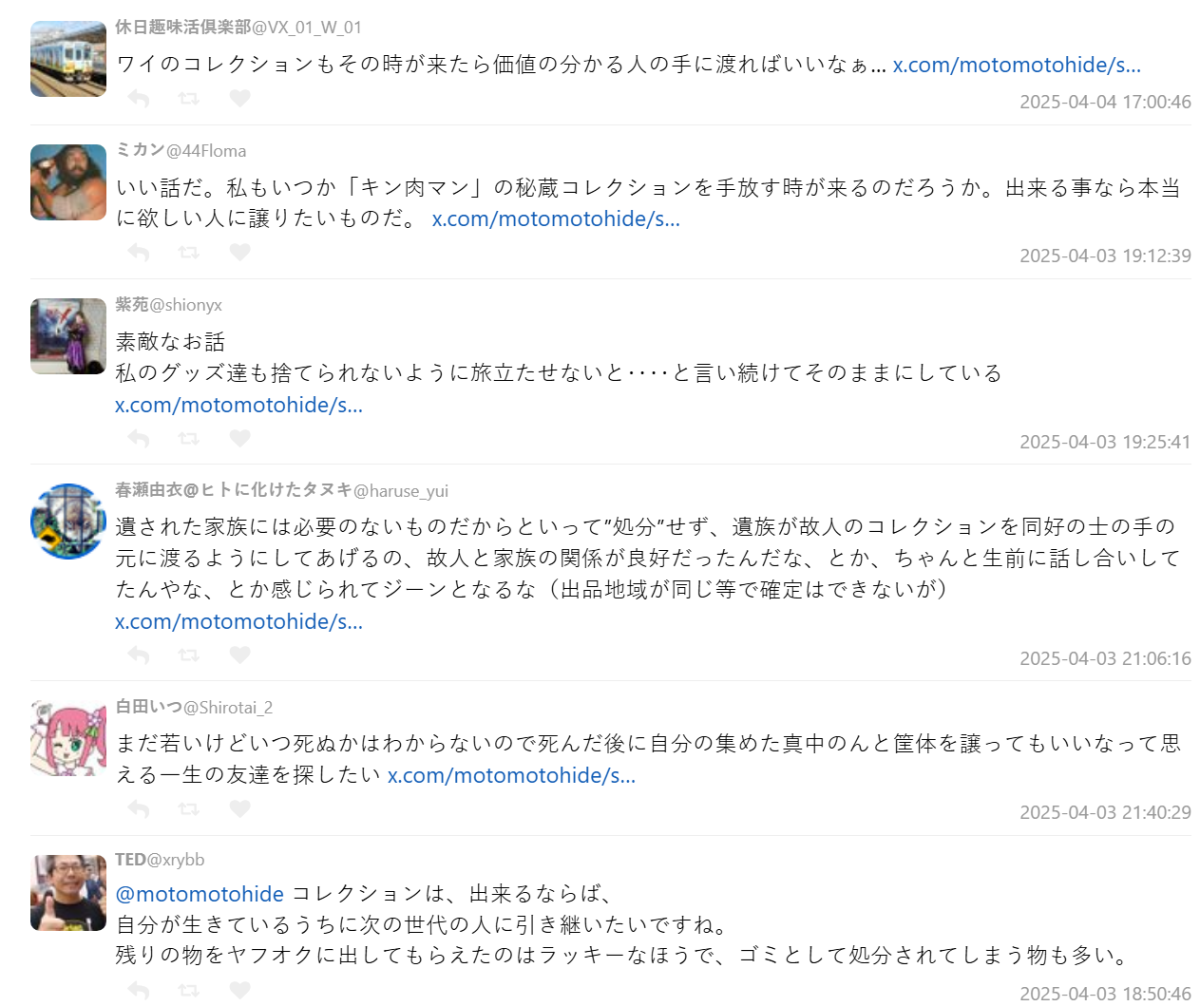Reply to the 休日趣味活倶楽部 tweet
This screenshot has height=1006, width=1200.
coord(139,99)
